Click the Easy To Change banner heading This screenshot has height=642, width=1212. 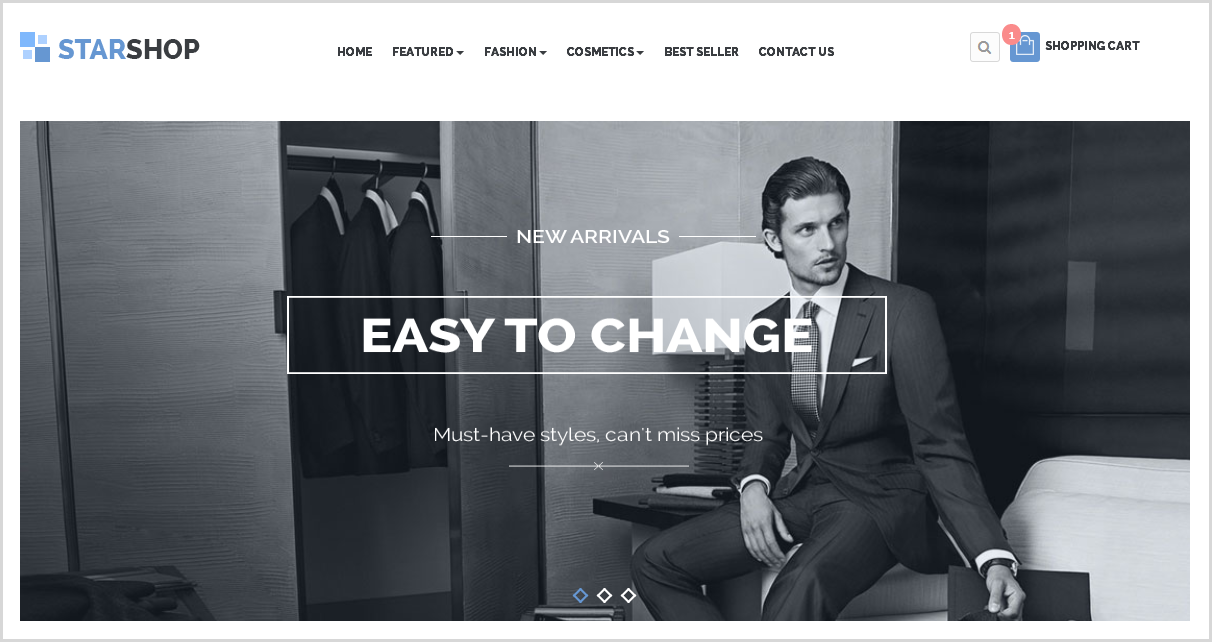click(x=587, y=335)
